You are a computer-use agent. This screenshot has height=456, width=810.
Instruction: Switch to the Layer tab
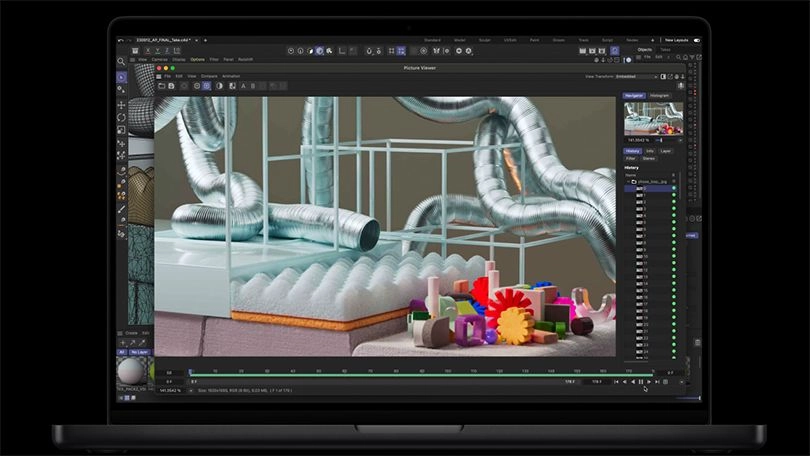(x=665, y=151)
